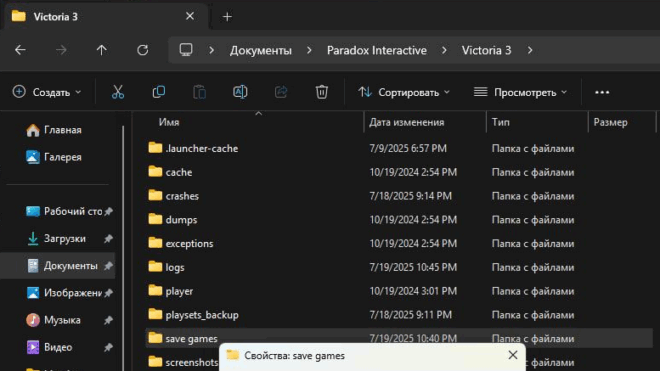This screenshot has width=660, height=371.
Task: Navigate to Paradox Interactive breadcrumb
Action: pyautogui.click(x=377, y=51)
